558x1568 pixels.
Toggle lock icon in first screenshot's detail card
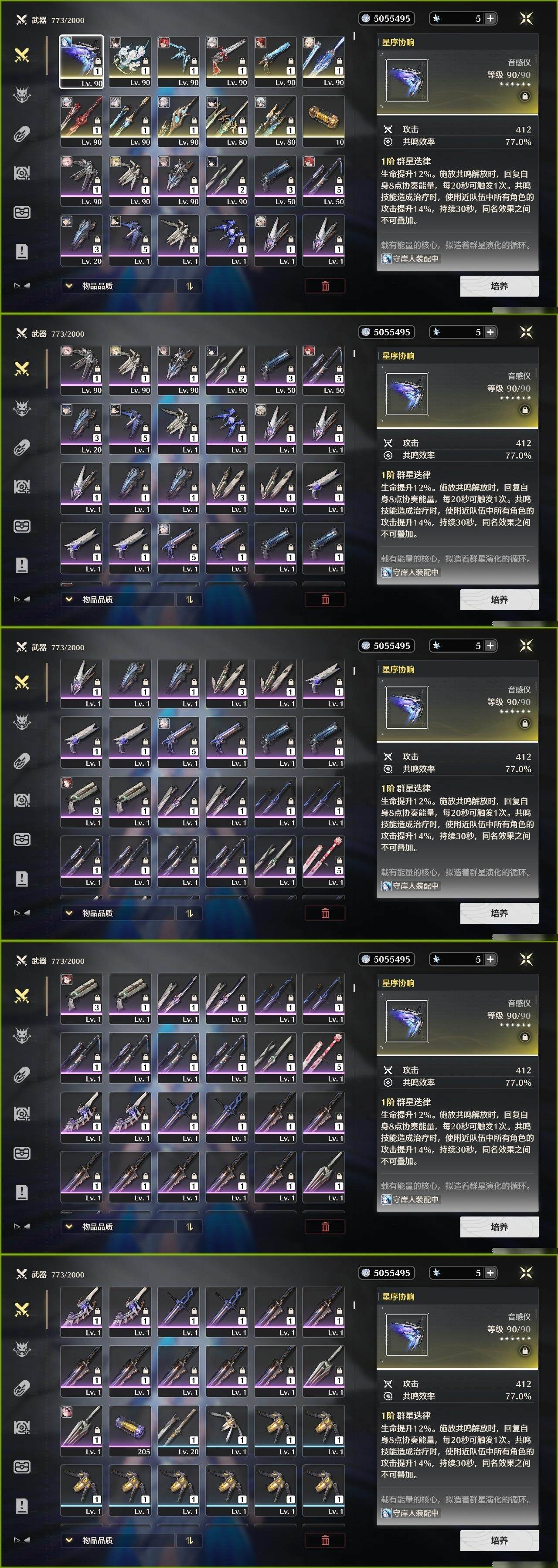coord(524,97)
